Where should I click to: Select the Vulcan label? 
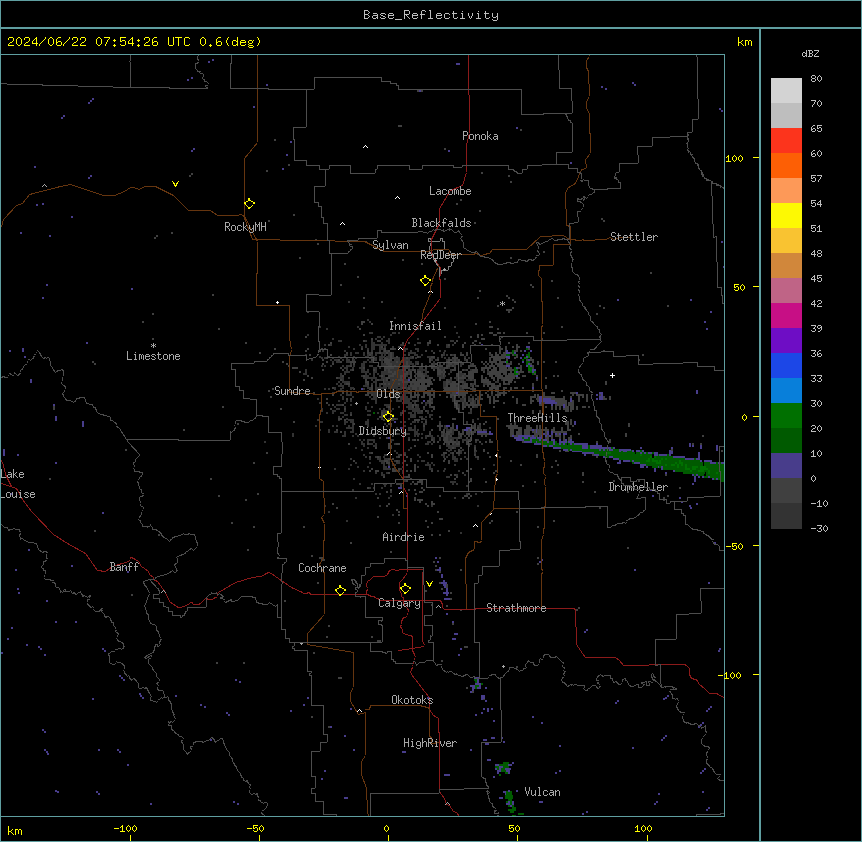pyautogui.click(x=542, y=792)
